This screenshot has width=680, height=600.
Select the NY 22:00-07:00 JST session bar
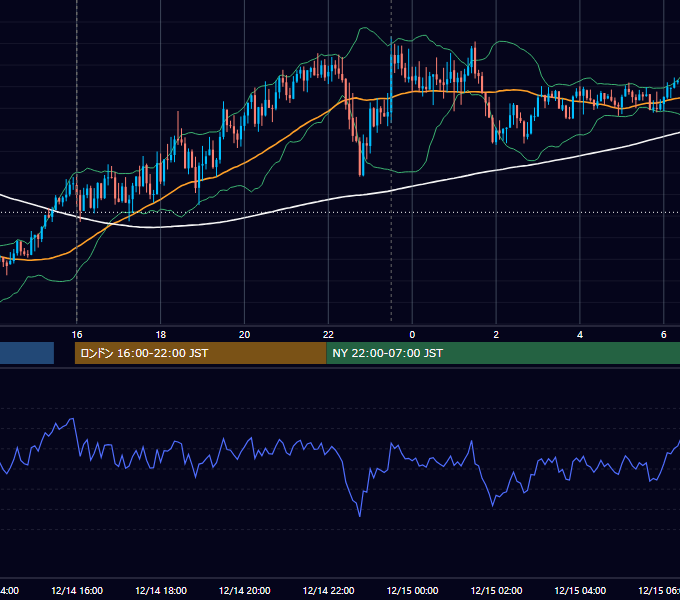pyautogui.click(x=503, y=353)
